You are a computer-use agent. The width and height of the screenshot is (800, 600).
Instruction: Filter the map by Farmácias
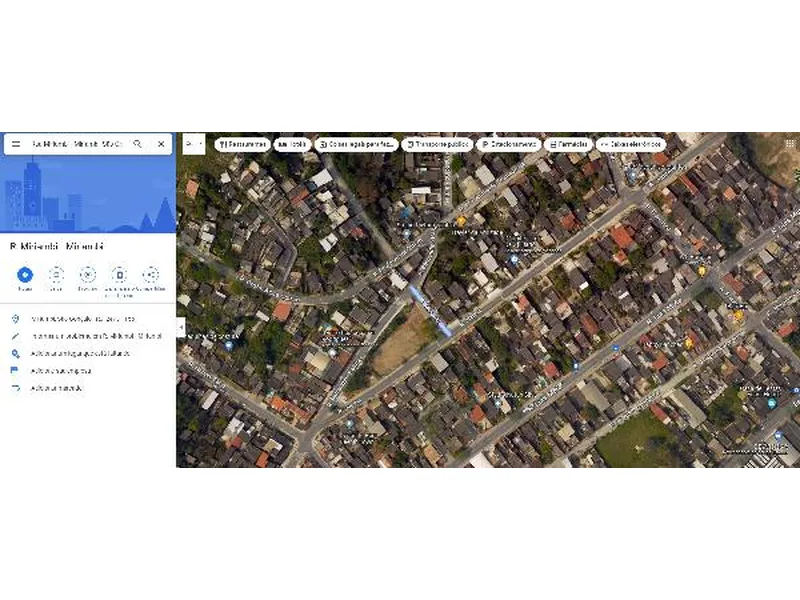coord(568,145)
